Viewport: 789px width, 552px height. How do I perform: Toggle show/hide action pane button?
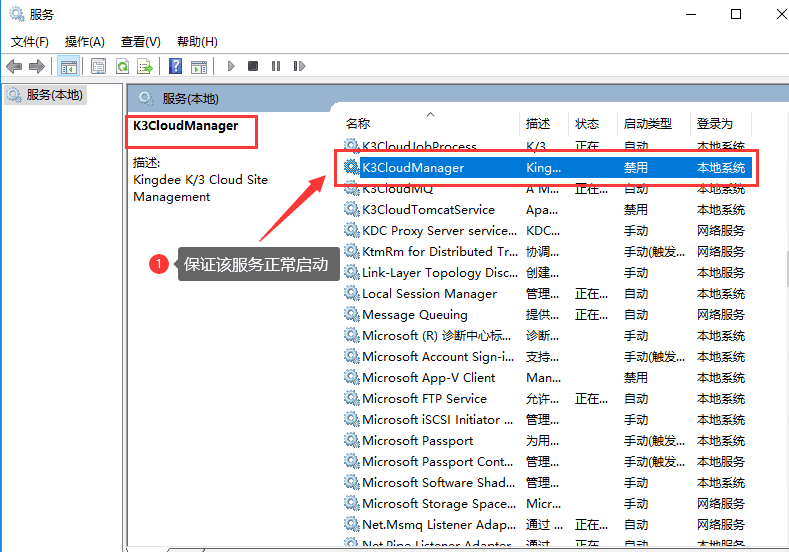(199, 67)
